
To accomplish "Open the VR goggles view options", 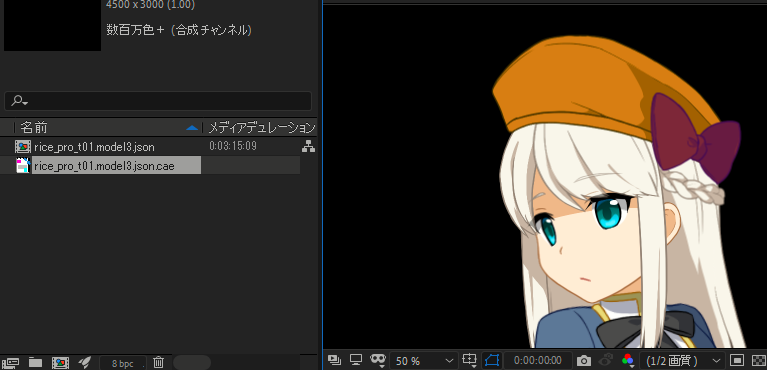I will pyautogui.click(x=378, y=361).
